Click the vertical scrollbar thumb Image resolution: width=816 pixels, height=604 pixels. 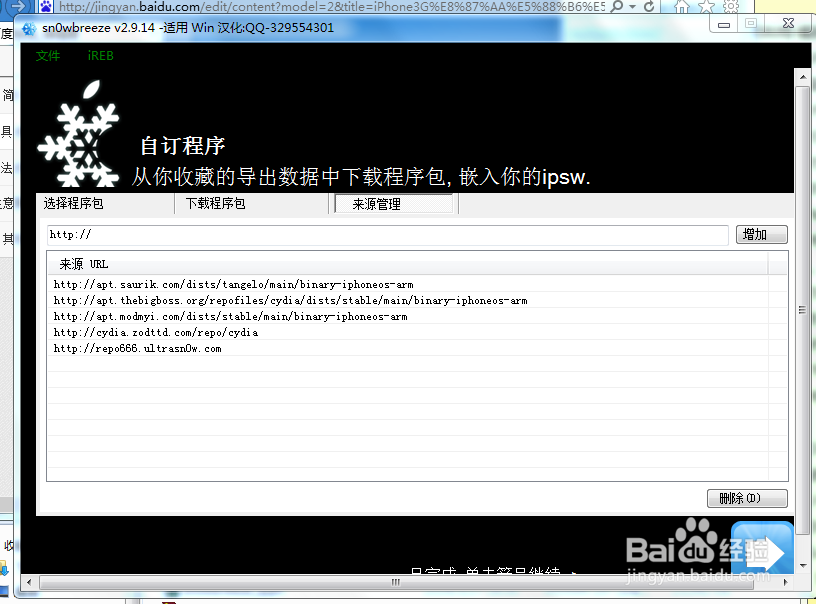pyautogui.click(x=802, y=310)
